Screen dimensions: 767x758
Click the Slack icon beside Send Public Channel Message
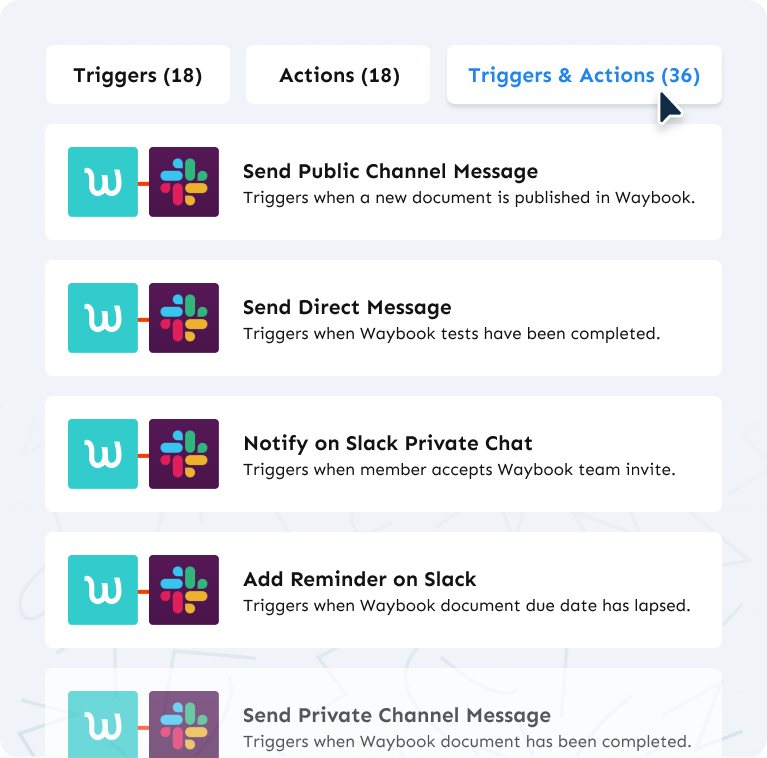click(x=184, y=182)
